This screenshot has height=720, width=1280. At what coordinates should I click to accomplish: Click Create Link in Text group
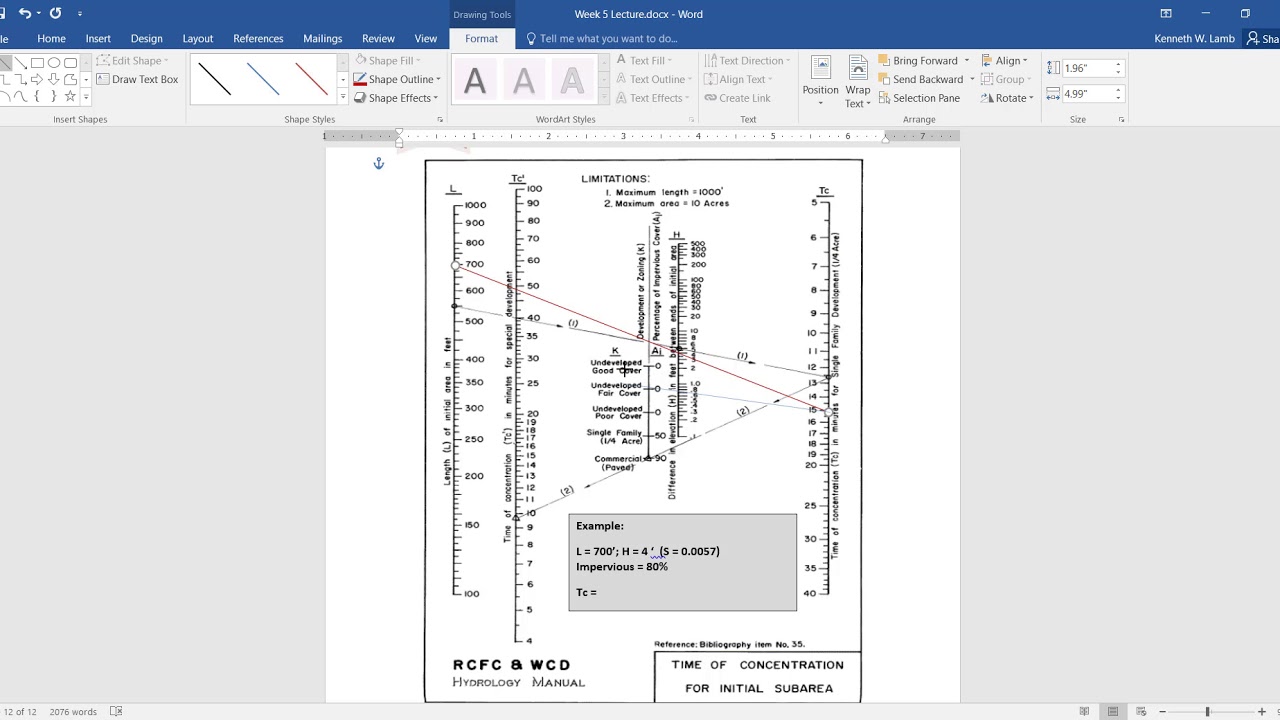pyautogui.click(x=737, y=98)
